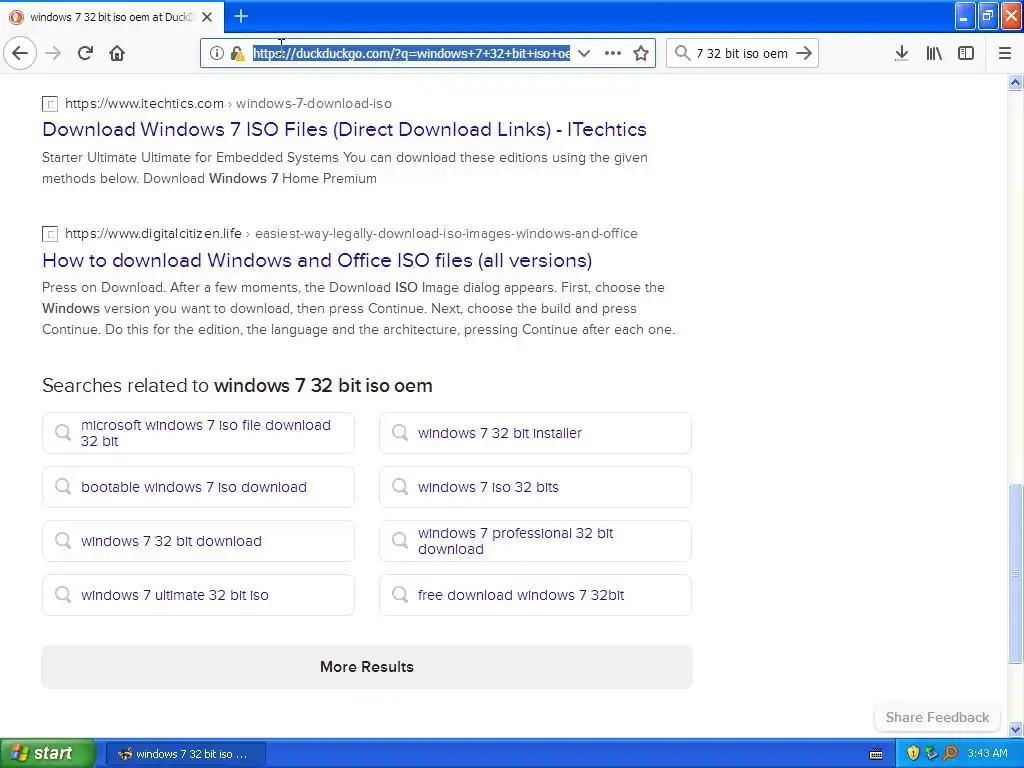This screenshot has width=1024, height=768.
Task: Search 'windows 7 iso 32 bits'
Action: coord(535,487)
